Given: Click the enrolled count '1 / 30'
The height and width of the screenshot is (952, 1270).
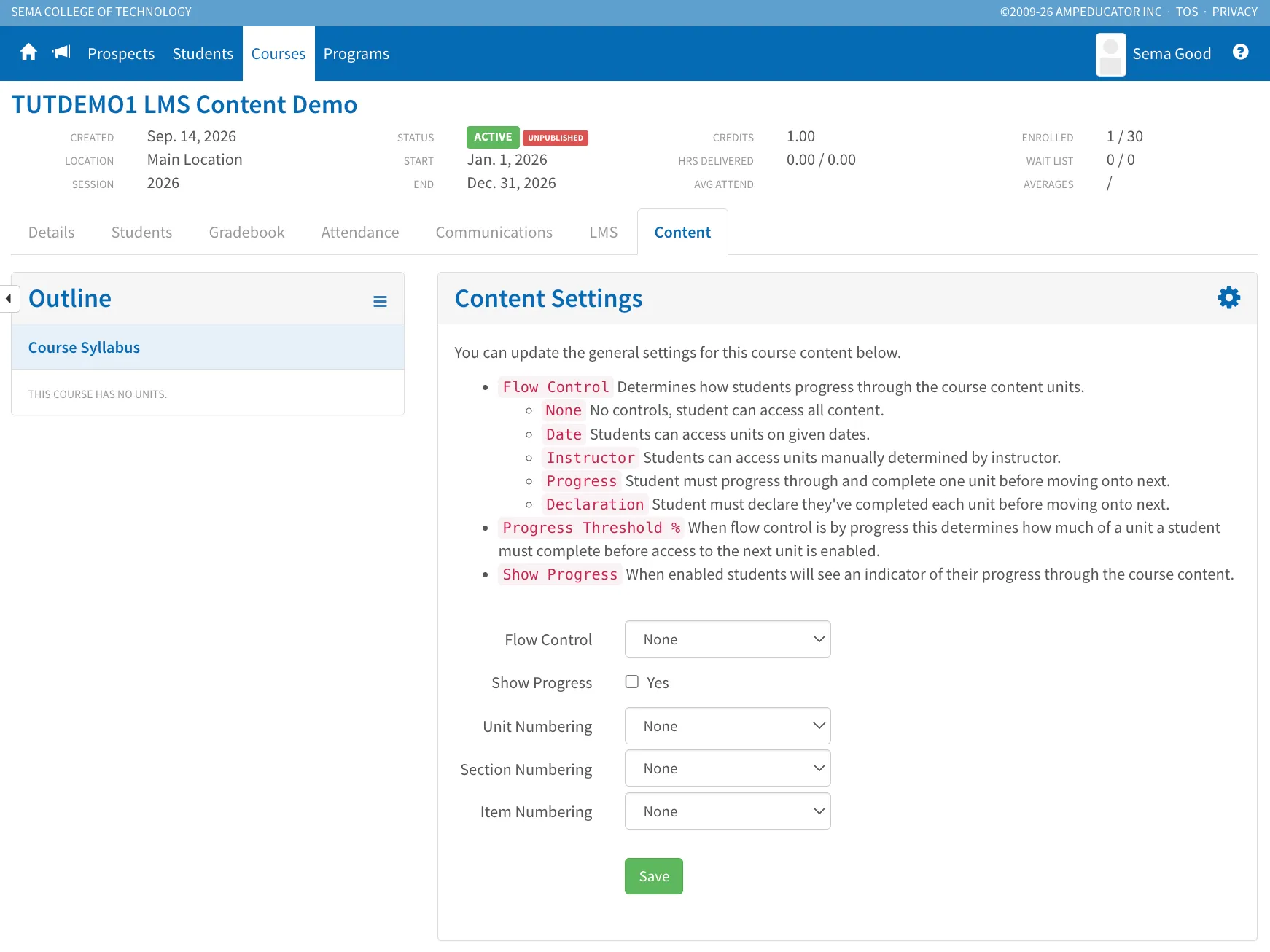Looking at the screenshot, I should 1124,136.
